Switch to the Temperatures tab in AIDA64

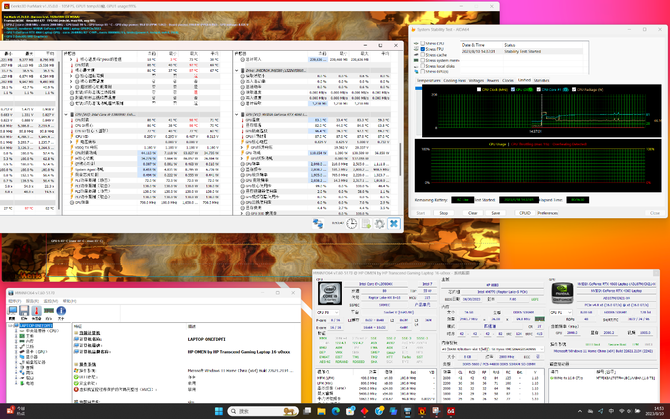point(428,80)
